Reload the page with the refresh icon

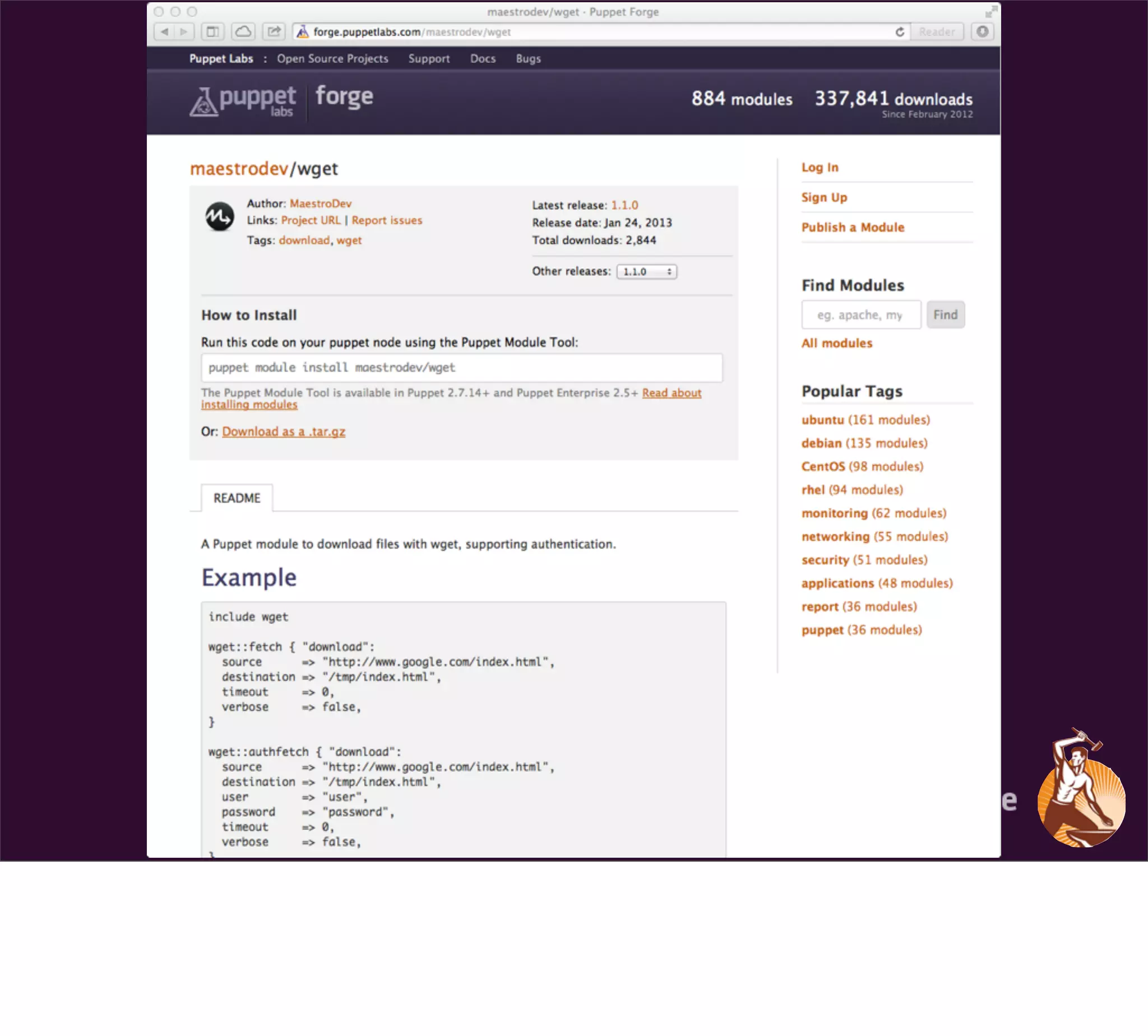coord(899,32)
